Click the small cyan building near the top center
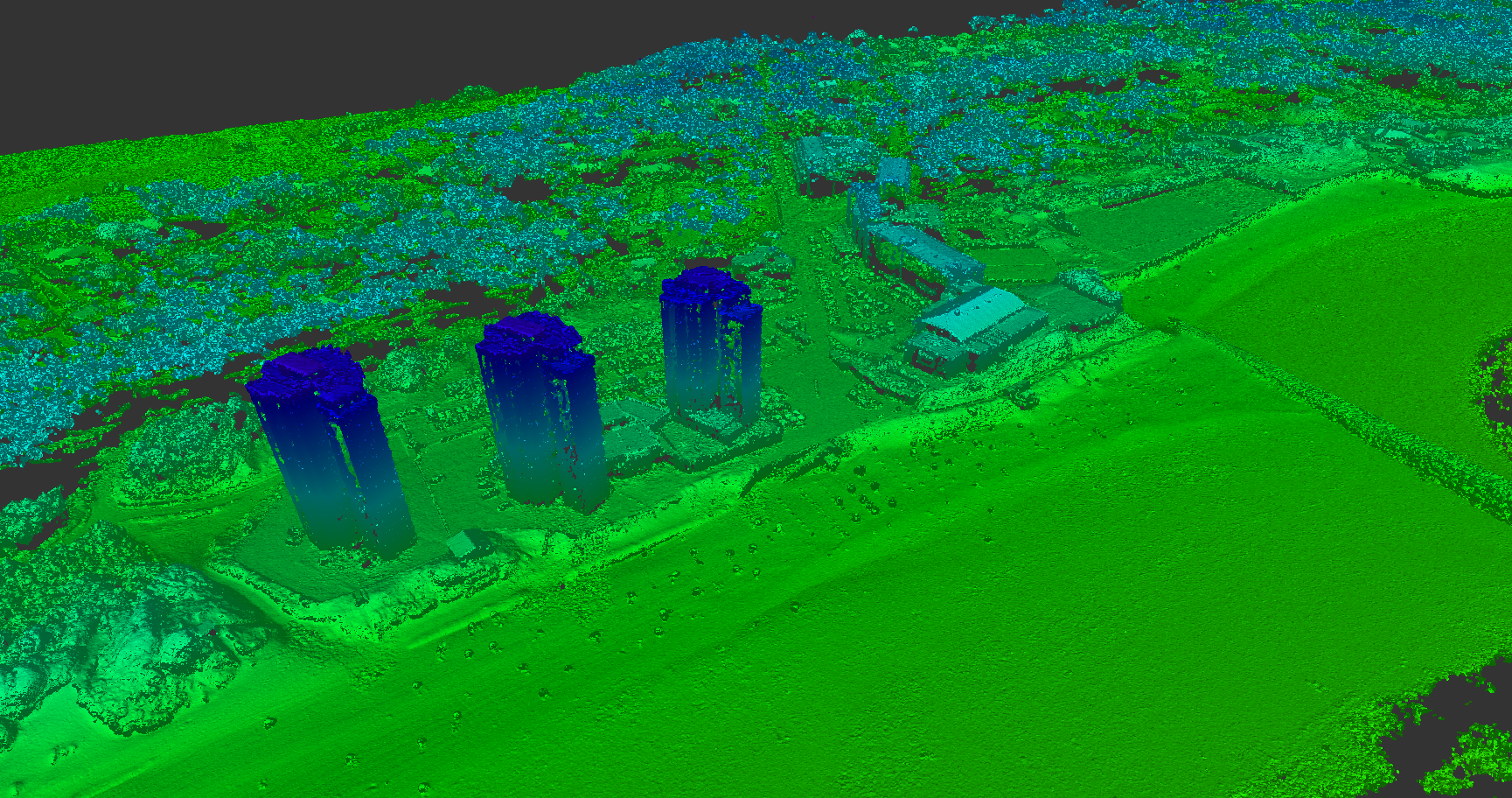Image resolution: width=1512 pixels, height=798 pixels. 893,171
